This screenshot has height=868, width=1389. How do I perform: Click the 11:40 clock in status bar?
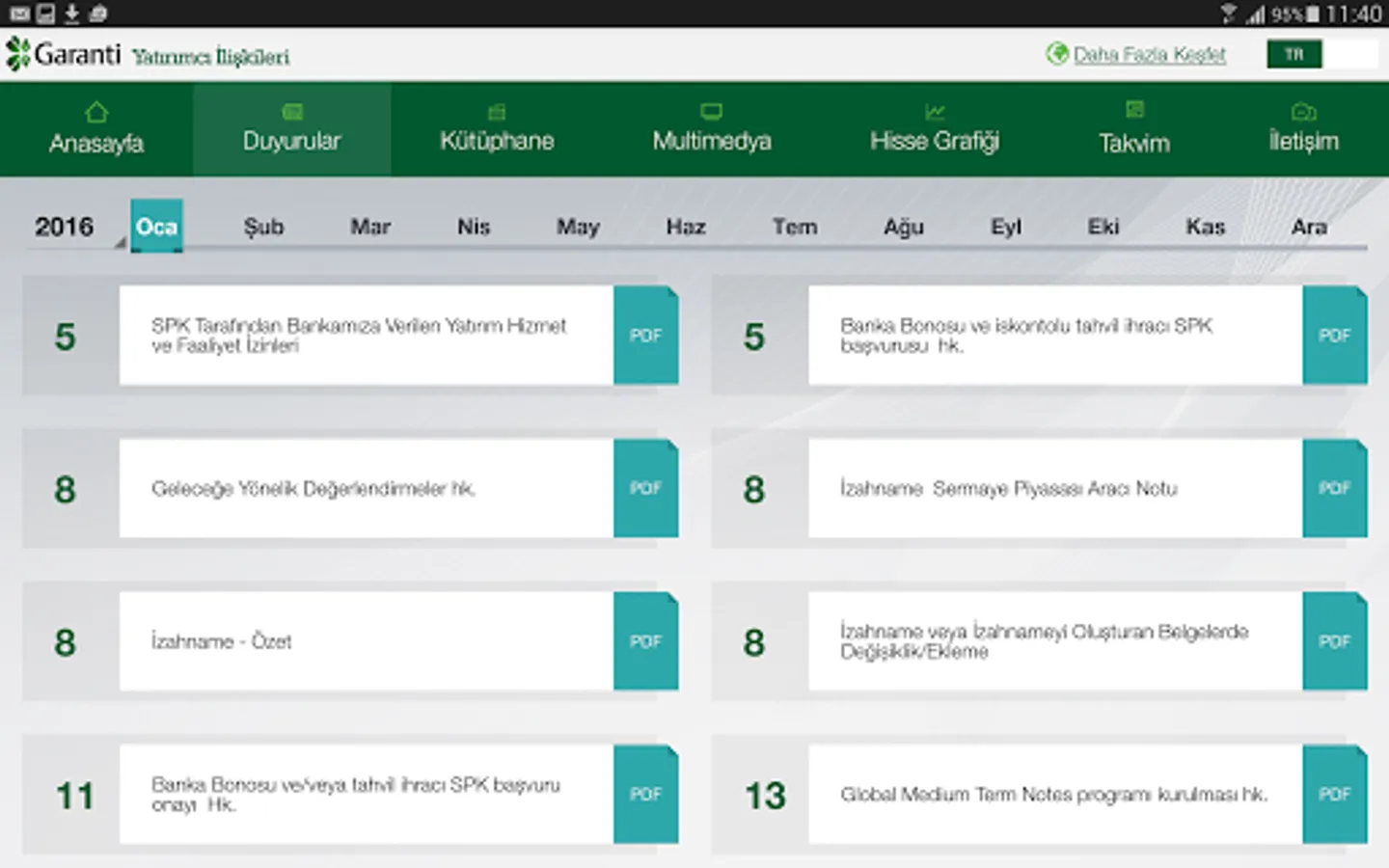click(x=1353, y=14)
